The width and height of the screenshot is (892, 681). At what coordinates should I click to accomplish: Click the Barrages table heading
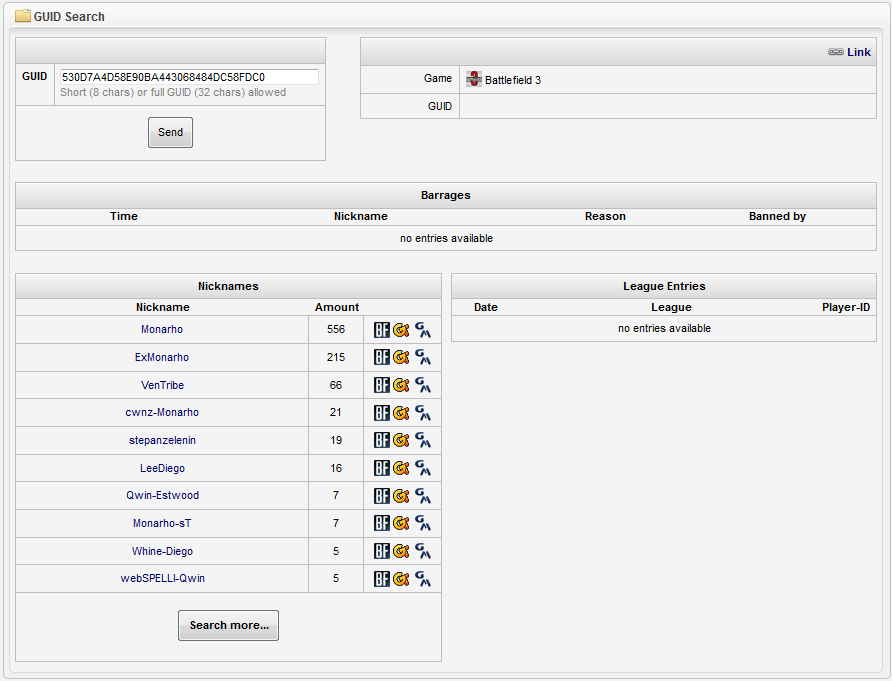pyautogui.click(x=445, y=195)
